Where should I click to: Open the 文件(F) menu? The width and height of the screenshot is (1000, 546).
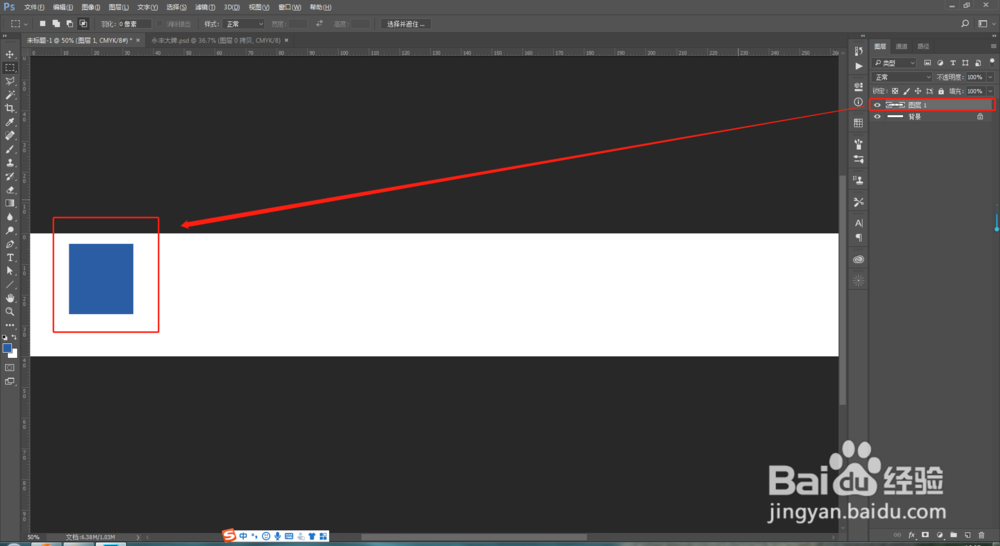(x=34, y=8)
